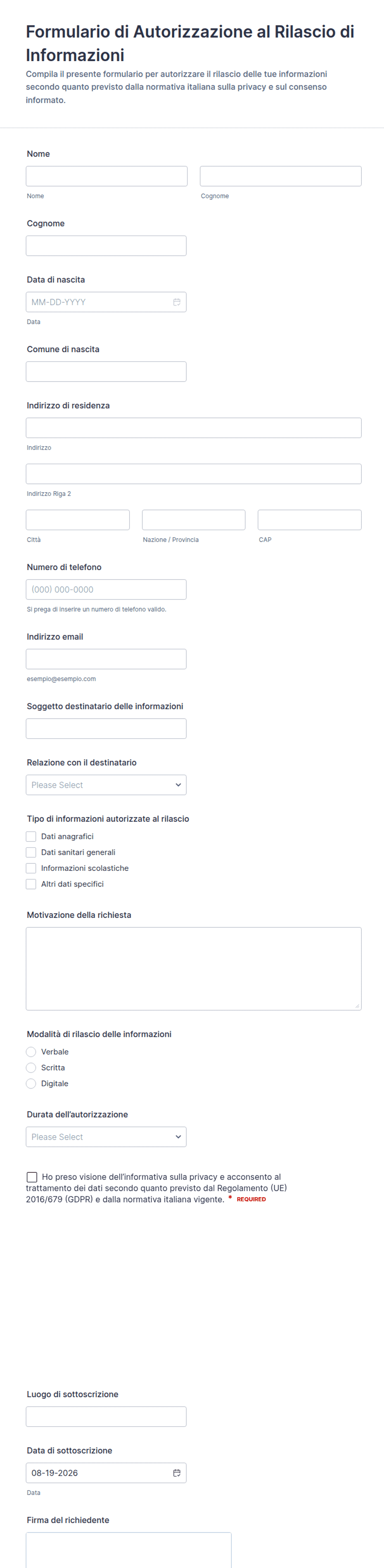Viewport: 384px width, 1568px height.
Task: Focus the Cognome sub-field beside Nome
Action: click(x=280, y=176)
